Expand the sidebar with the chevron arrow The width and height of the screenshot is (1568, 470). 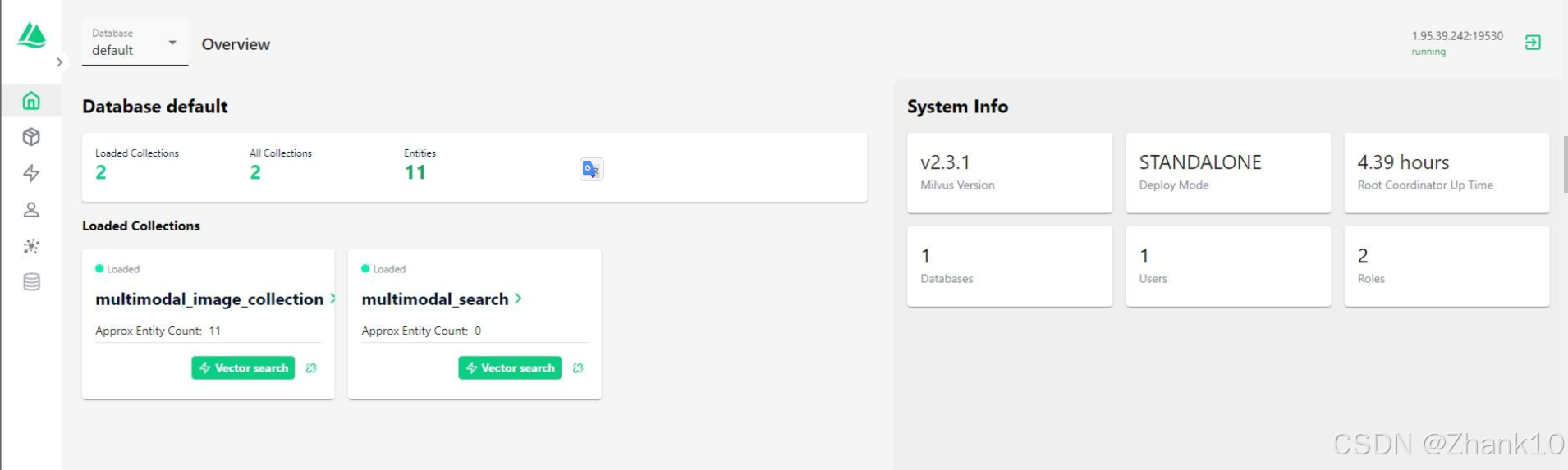59,62
